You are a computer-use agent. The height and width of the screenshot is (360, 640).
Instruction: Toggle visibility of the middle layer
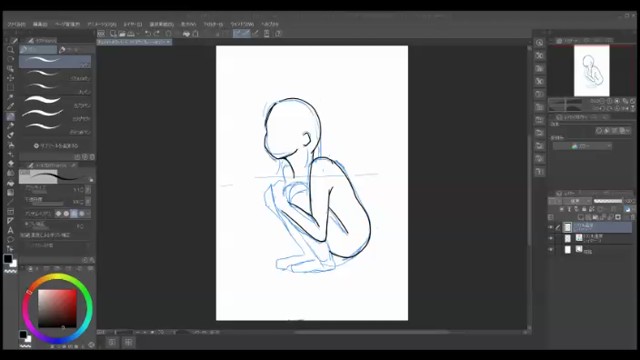551,238
